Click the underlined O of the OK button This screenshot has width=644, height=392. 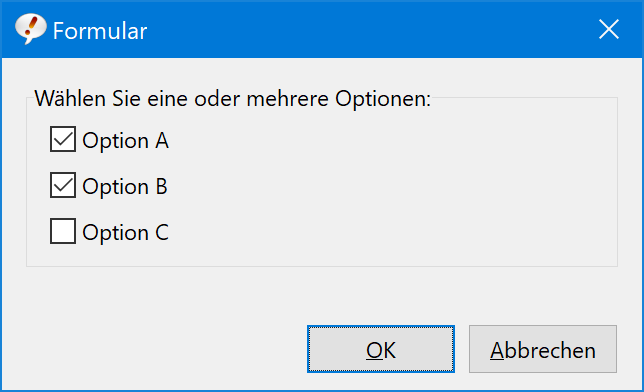[x=374, y=350]
